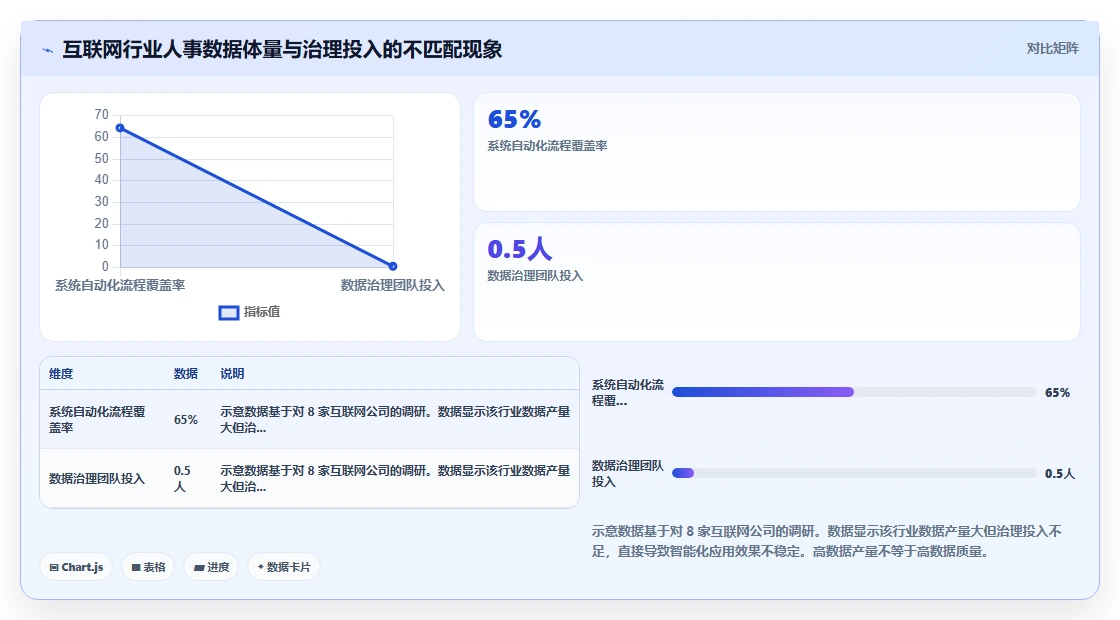Select the 表格 tag chip
Image resolution: width=1120 pixels, height=620 pixels.
pos(149,567)
